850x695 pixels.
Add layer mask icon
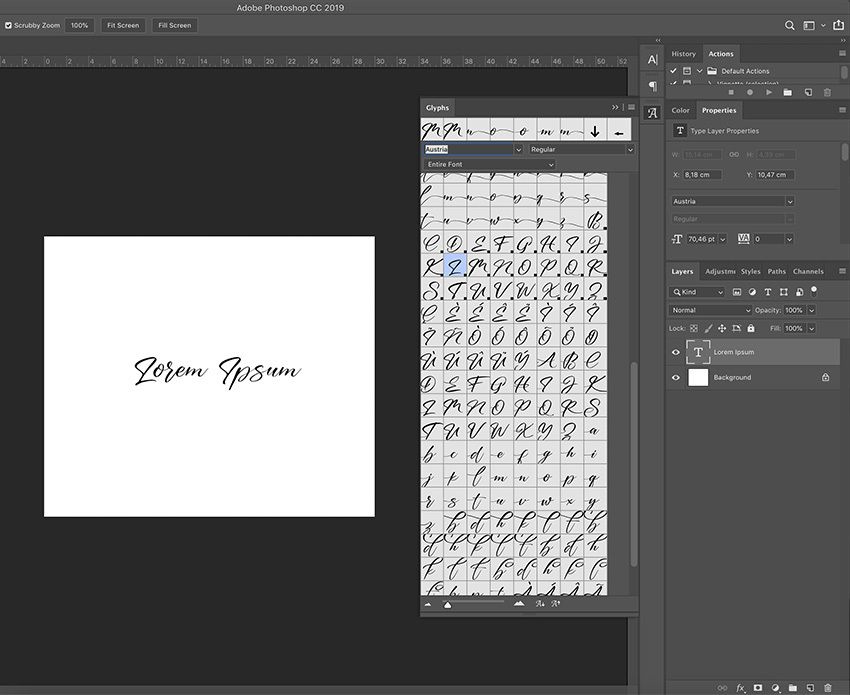pos(758,688)
